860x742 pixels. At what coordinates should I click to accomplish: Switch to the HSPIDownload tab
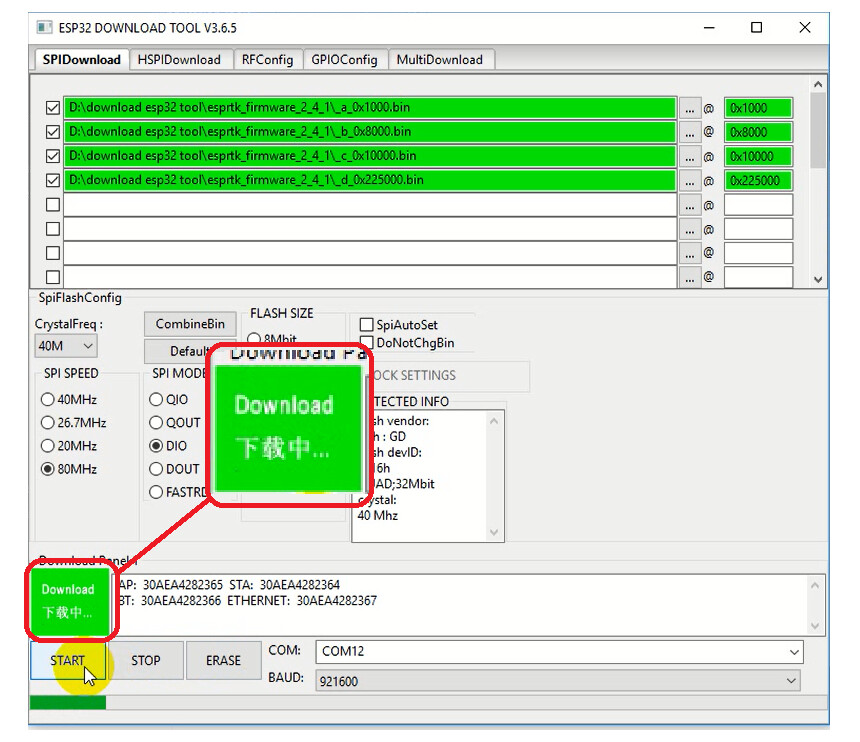[179, 60]
